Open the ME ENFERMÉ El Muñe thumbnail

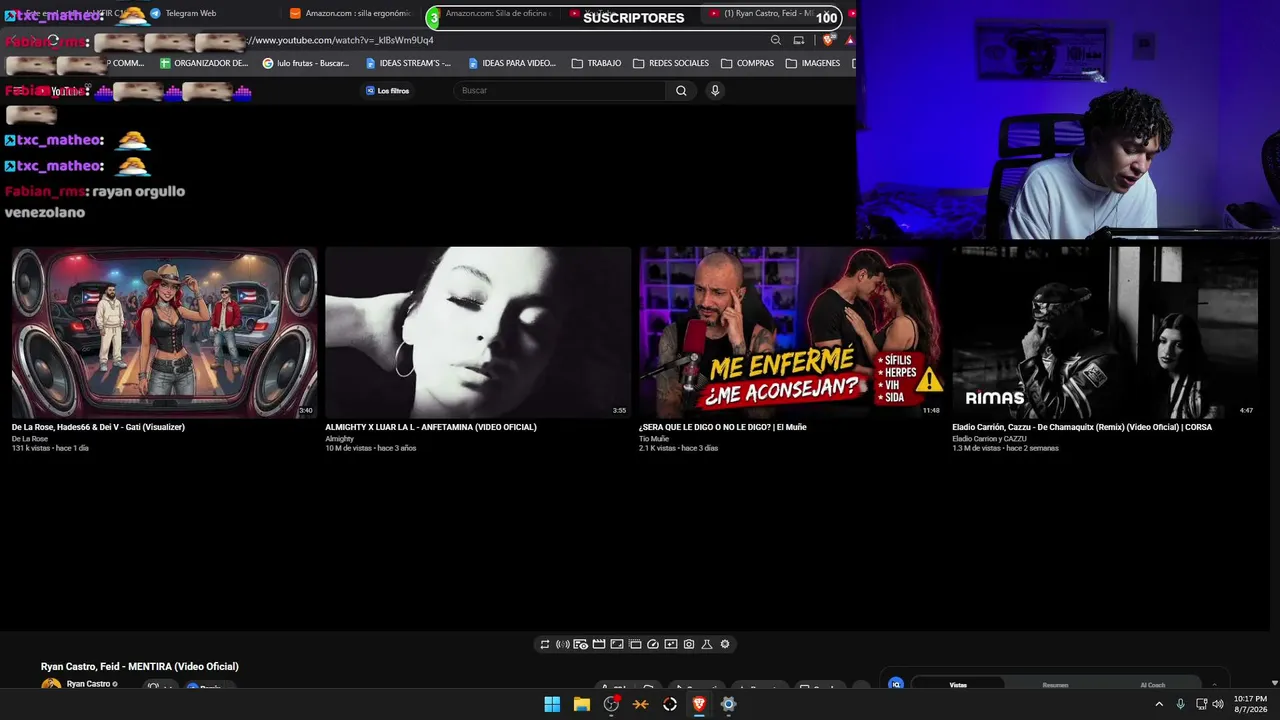(792, 332)
